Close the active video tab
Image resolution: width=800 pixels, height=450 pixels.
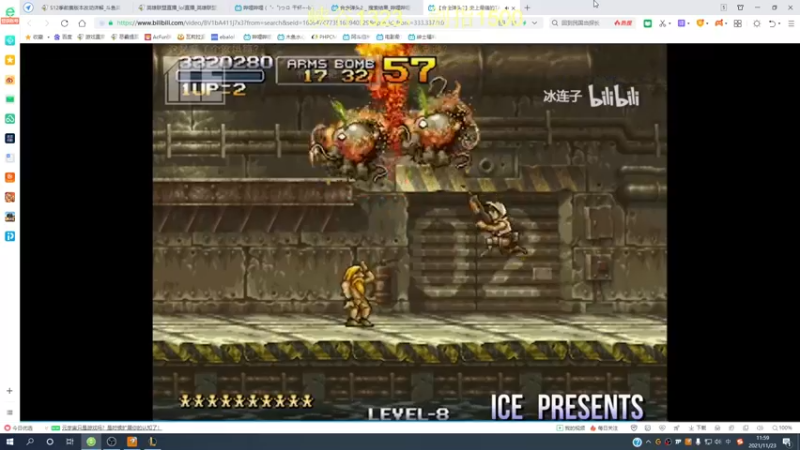pyautogui.click(x=513, y=8)
